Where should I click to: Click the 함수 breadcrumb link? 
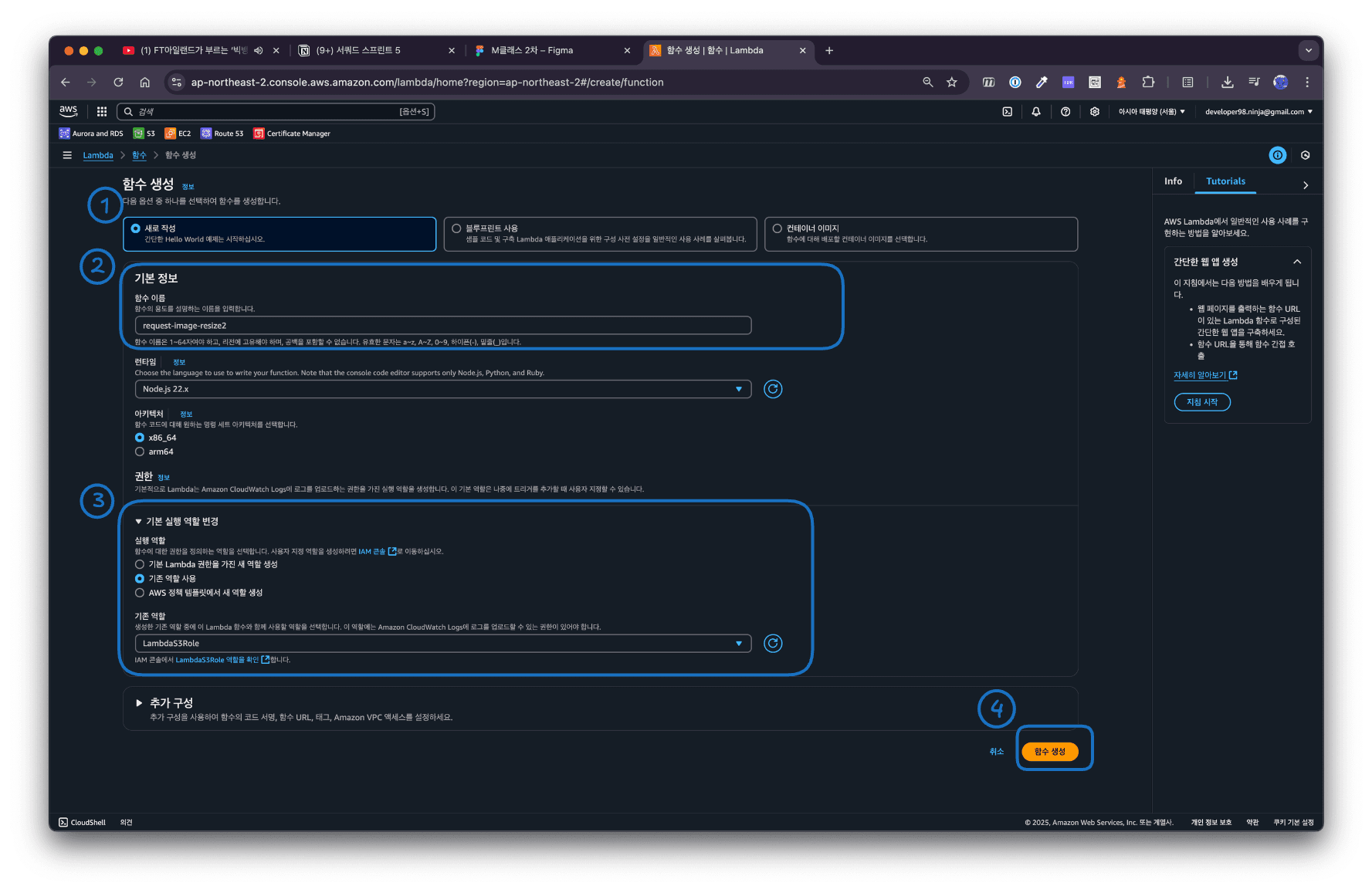point(139,155)
